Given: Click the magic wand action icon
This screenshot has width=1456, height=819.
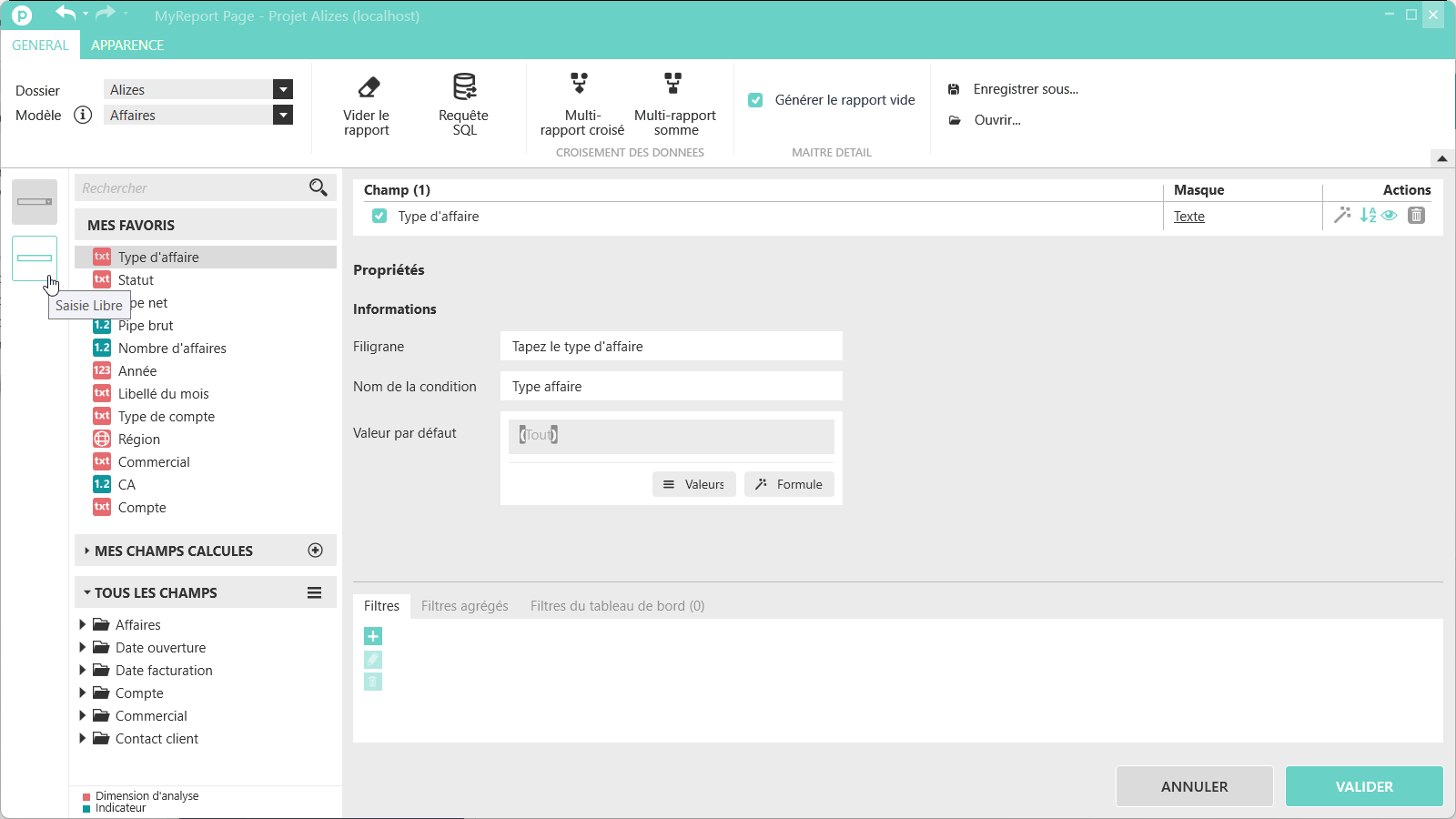Looking at the screenshot, I should point(1342,216).
